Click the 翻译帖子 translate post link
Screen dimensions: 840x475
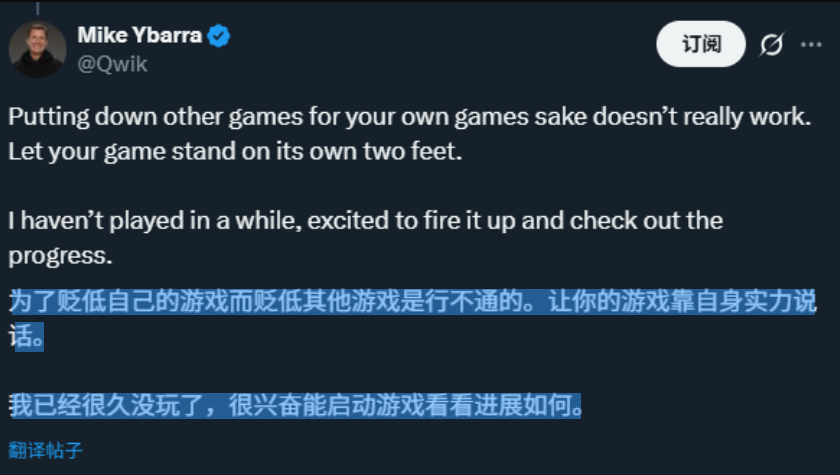click(x=45, y=450)
